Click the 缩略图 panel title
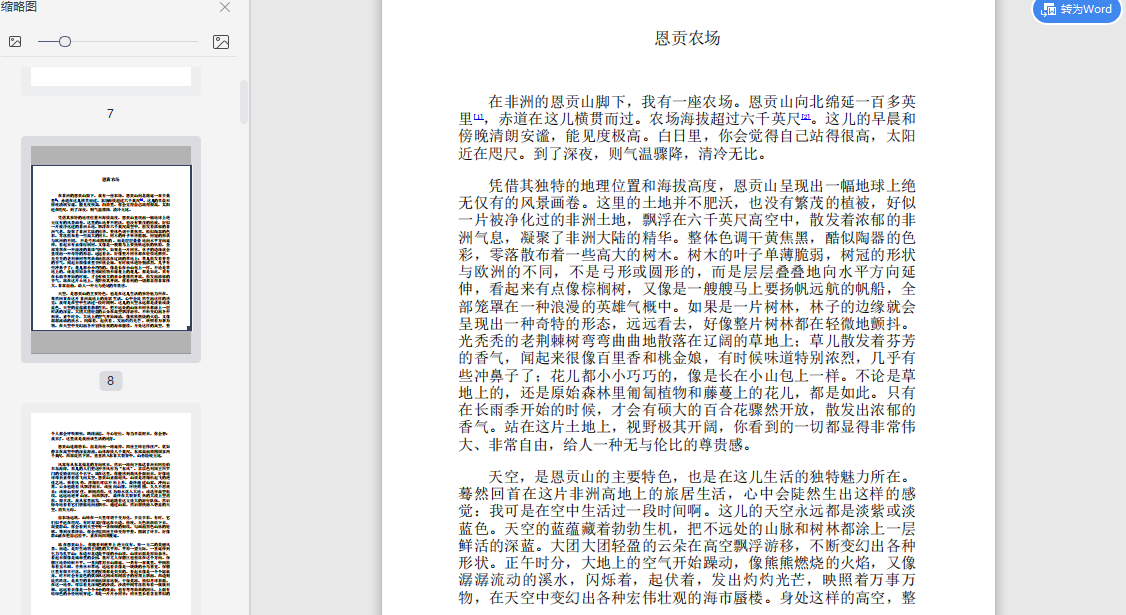Image resolution: width=1126 pixels, height=615 pixels. point(19,7)
